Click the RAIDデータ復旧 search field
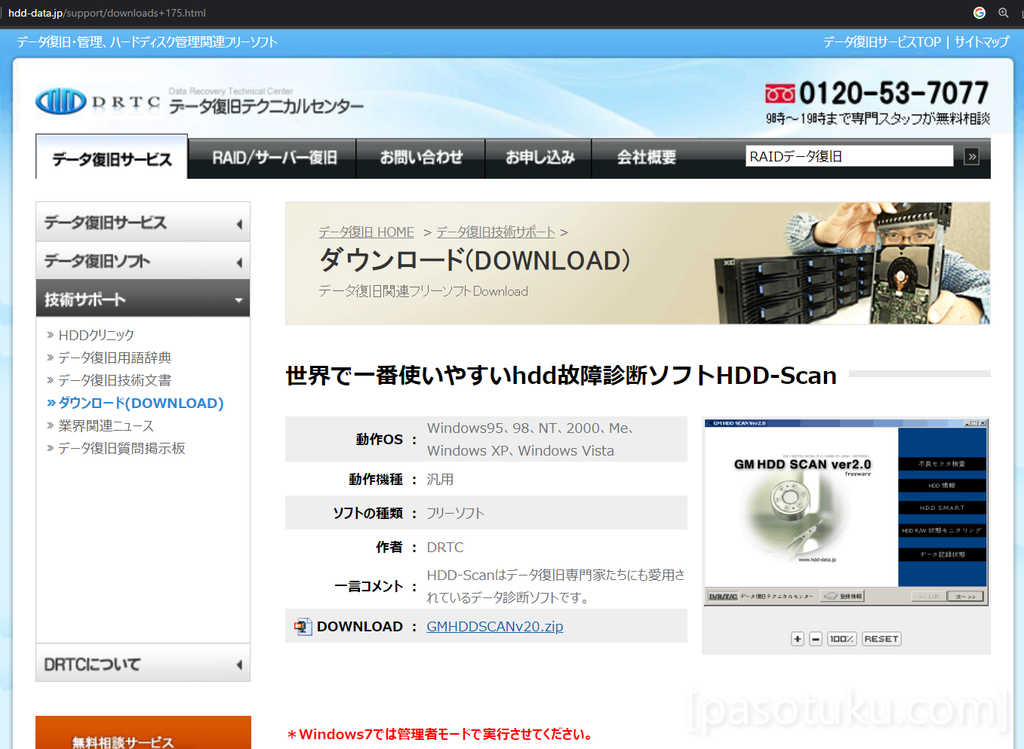Screen dimensions: 1024x749 point(850,157)
